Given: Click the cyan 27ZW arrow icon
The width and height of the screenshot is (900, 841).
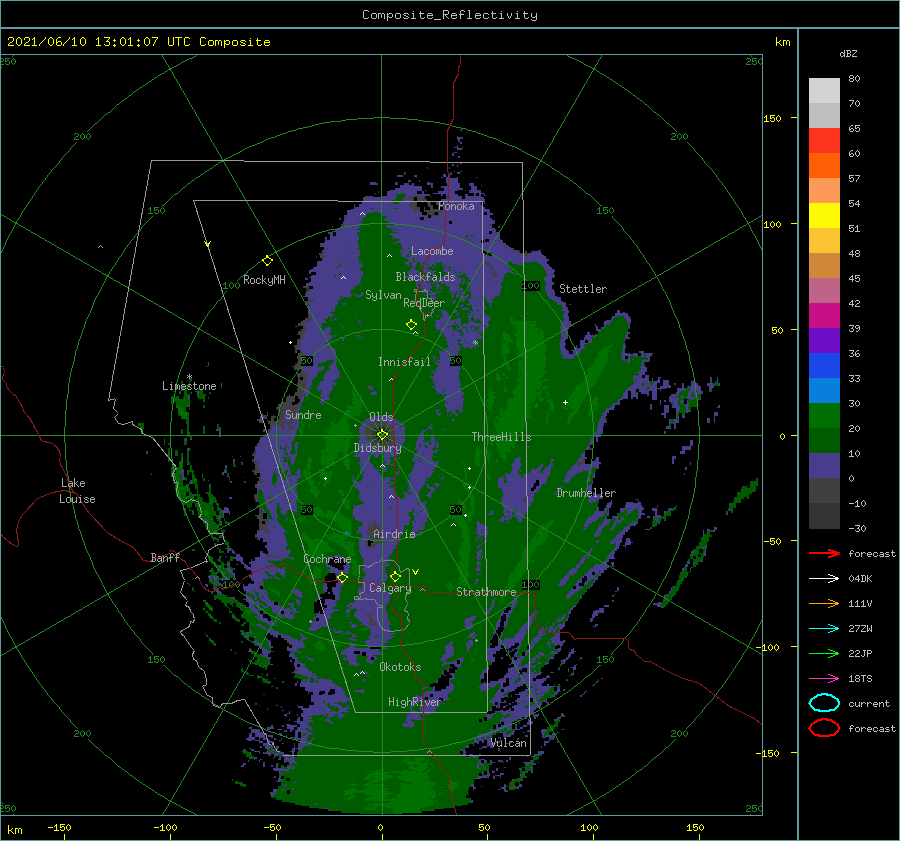Looking at the screenshot, I should tap(824, 629).
